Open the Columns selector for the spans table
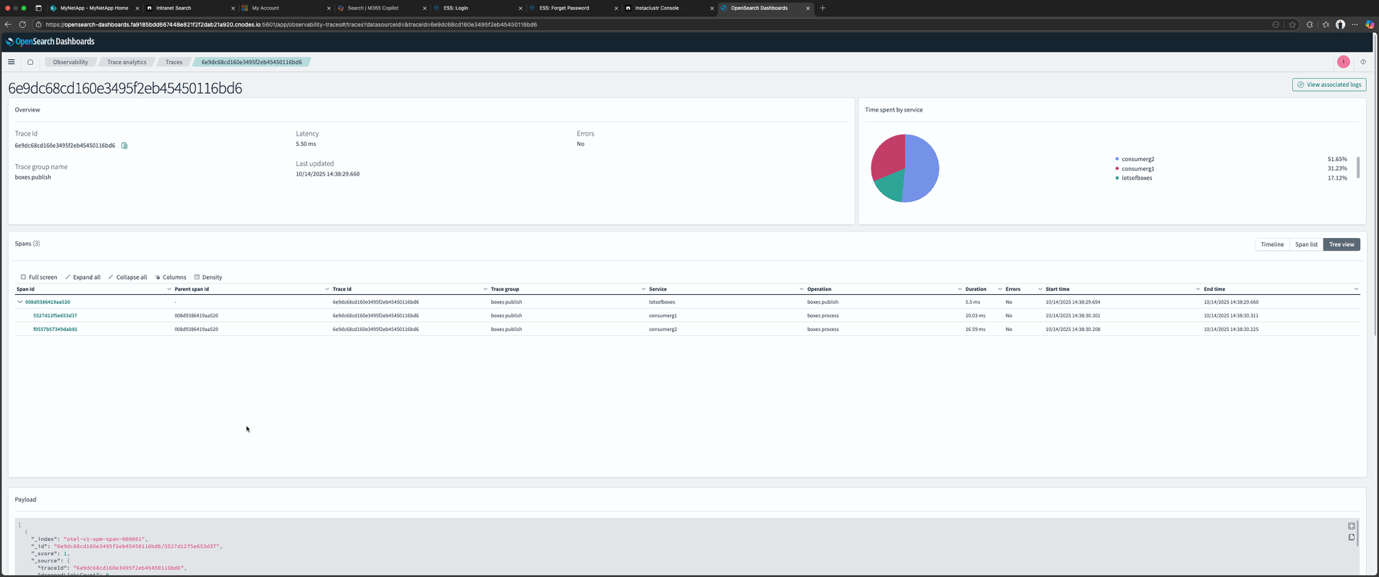The width and height of the screenshot is (1379, 577). (x=170, y=277)
